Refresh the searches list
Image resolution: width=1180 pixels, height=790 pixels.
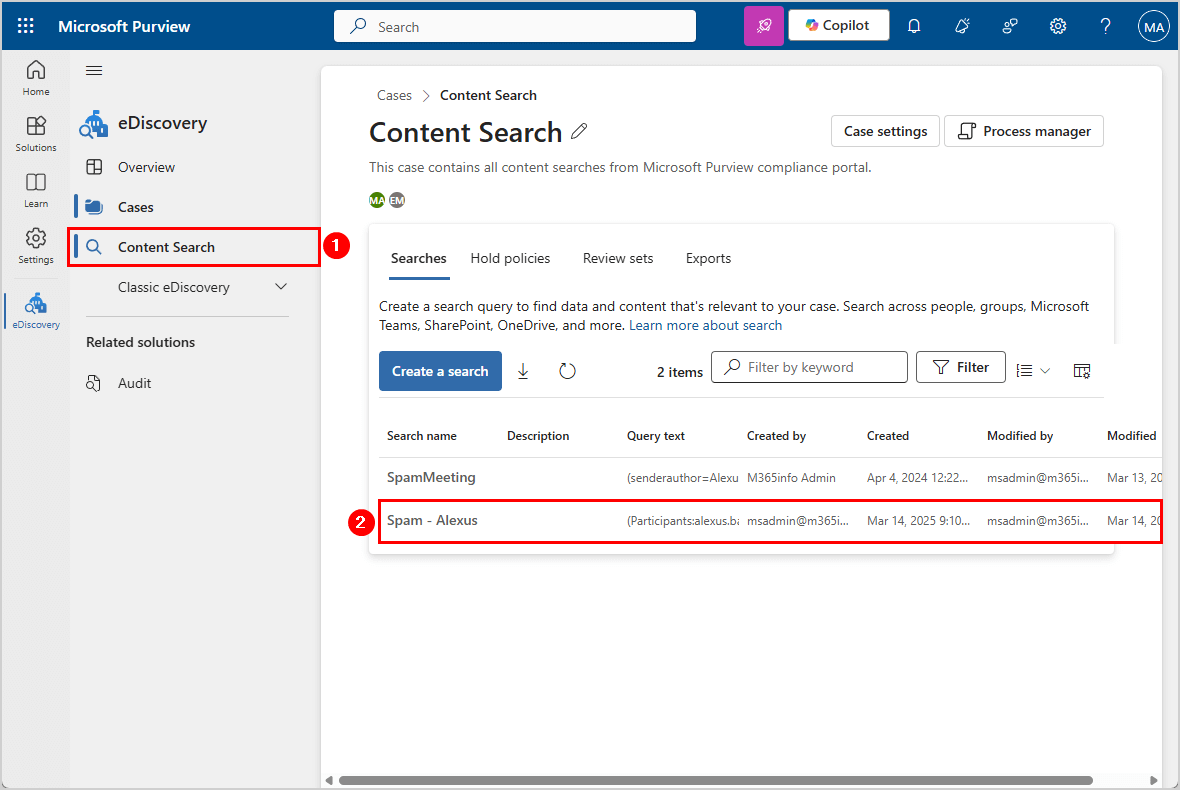click(x=567, y=371)
